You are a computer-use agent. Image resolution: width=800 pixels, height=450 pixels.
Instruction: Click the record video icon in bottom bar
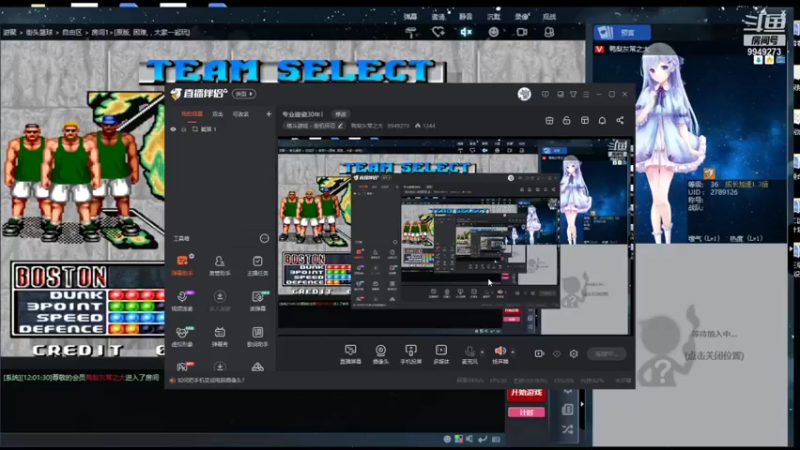tap(539, 354)
